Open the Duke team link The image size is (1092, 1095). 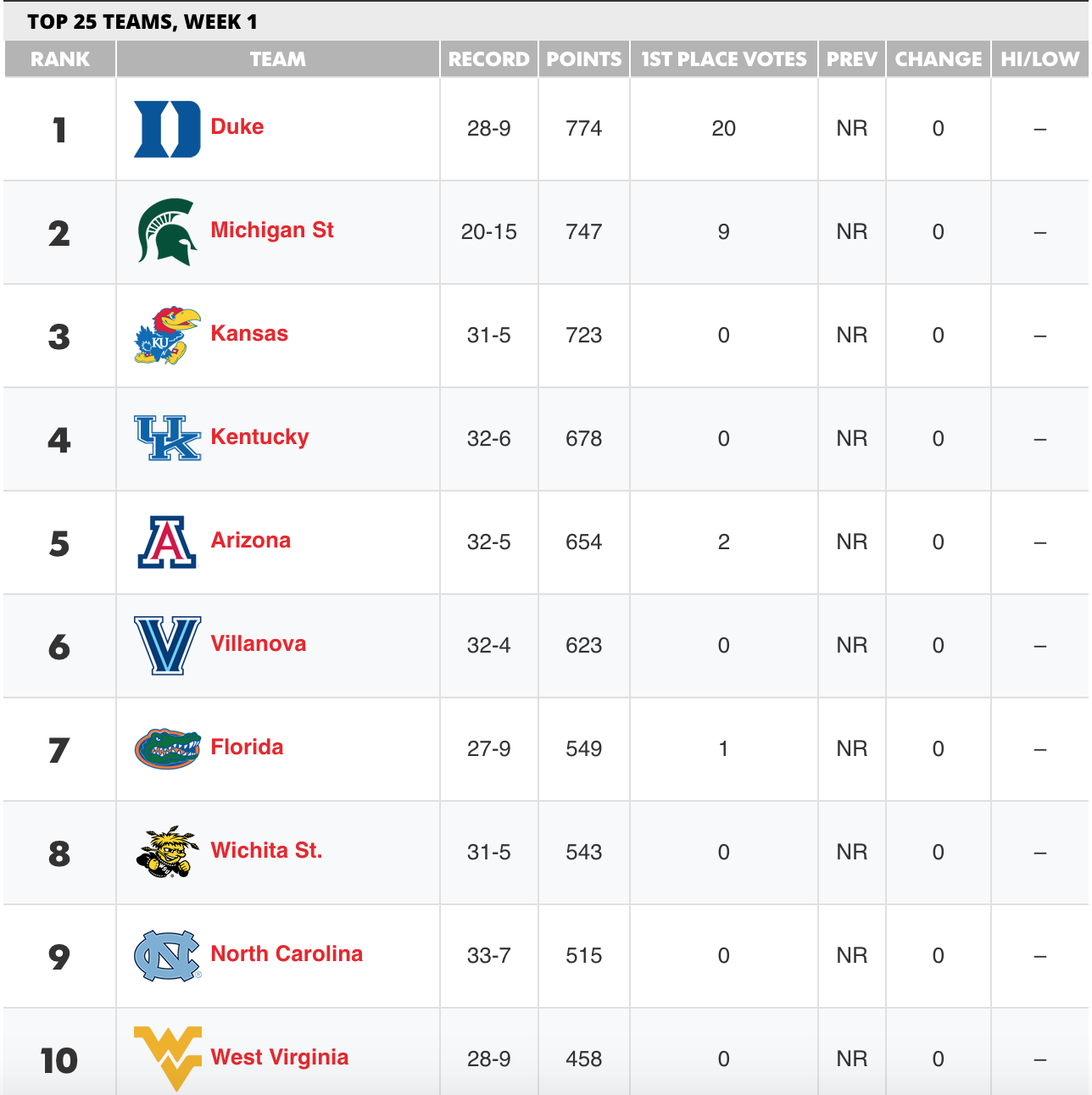[237, 127]
